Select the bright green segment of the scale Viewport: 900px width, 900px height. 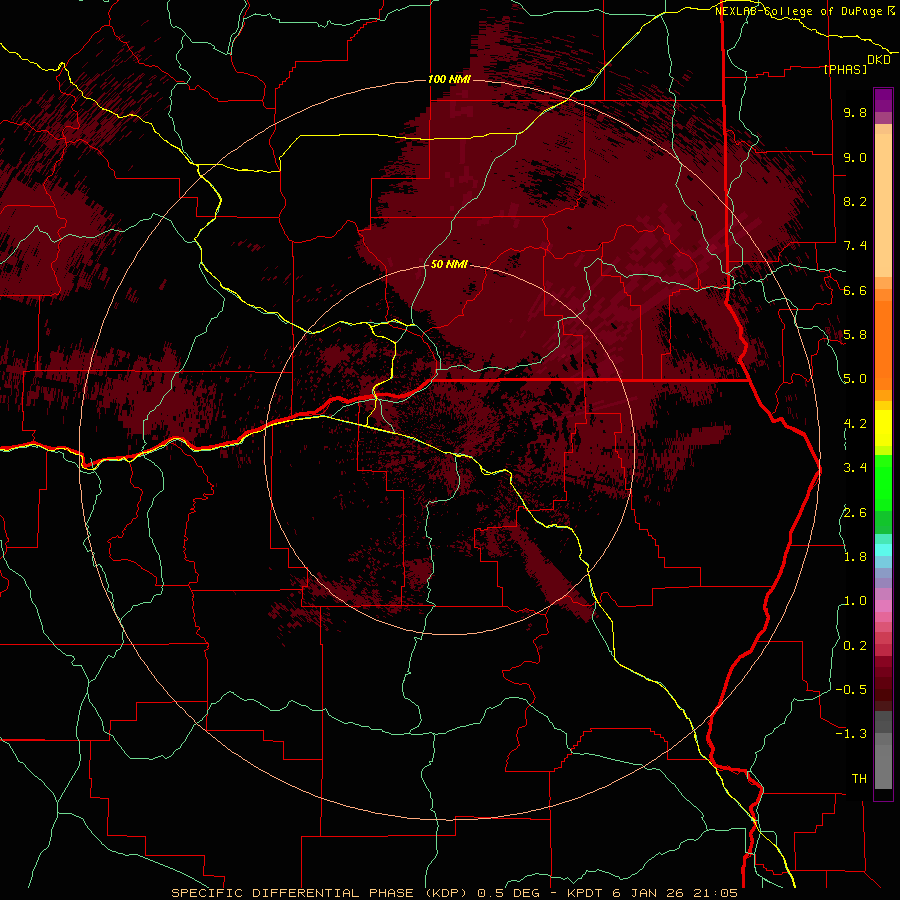[x=883, y=481]
